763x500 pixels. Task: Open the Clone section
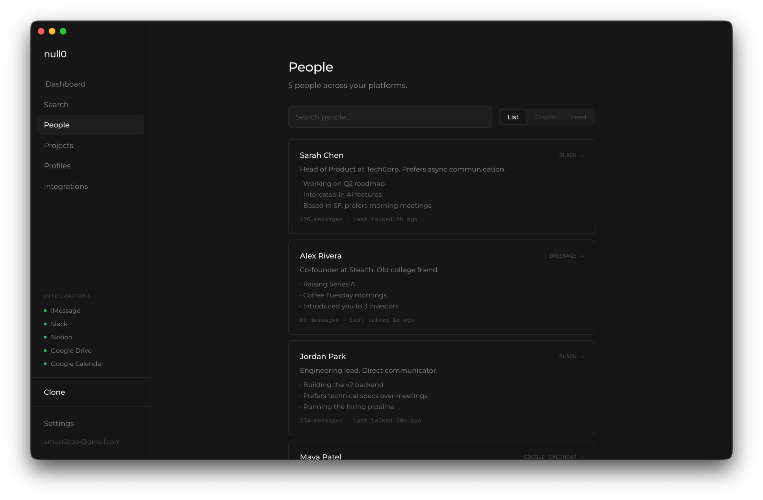[54, 392]
